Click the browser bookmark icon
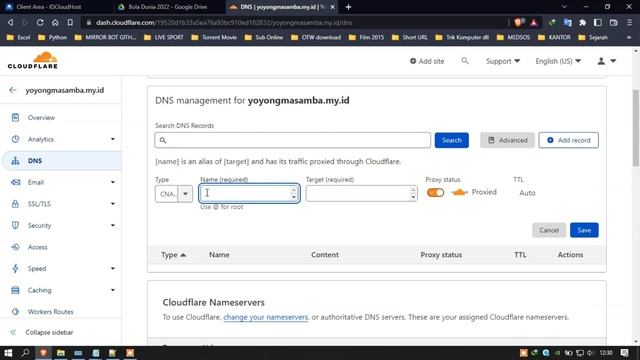The height and width of the screenshot is (360, 640). click(x=70, y=22)
